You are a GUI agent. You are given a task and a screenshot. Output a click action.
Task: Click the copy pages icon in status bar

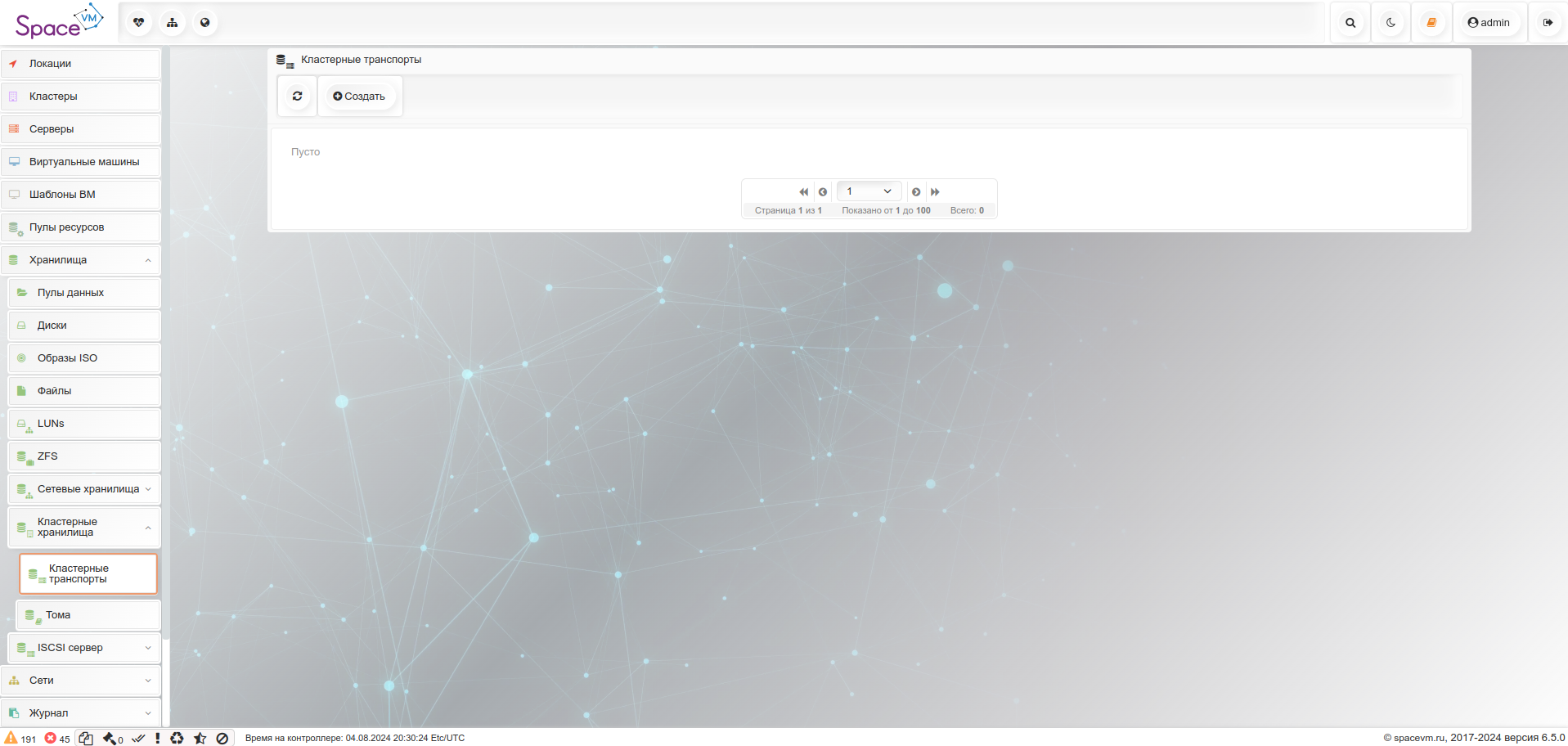(86, 738)
